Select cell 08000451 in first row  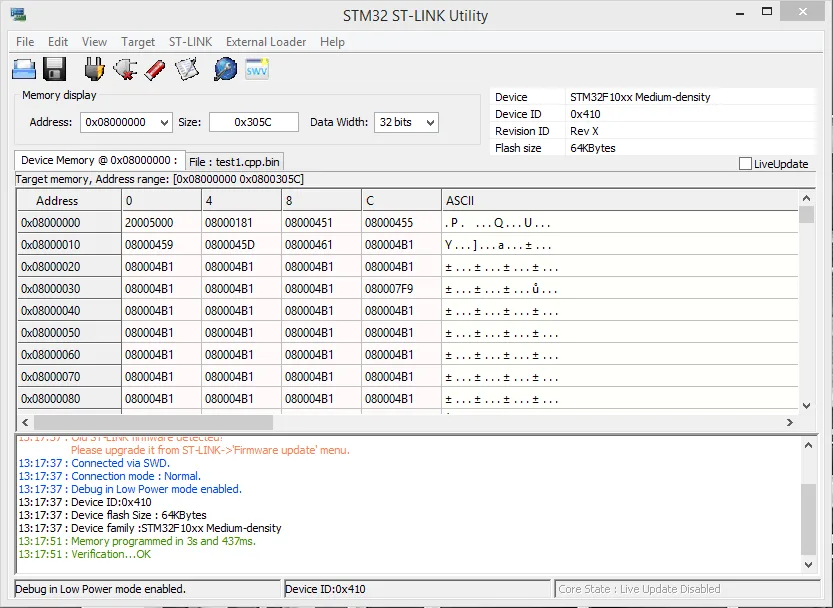[x=321, y=223]
